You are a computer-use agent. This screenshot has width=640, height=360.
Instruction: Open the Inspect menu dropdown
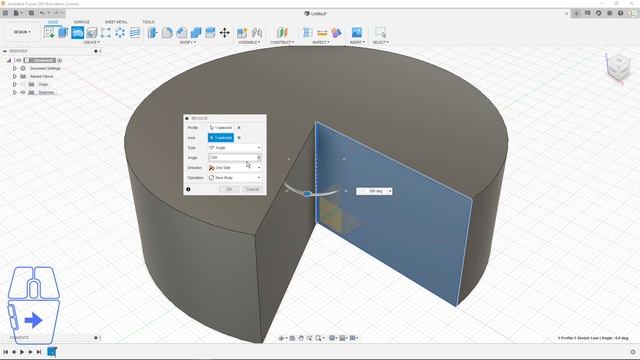click(x=321, y=42)
